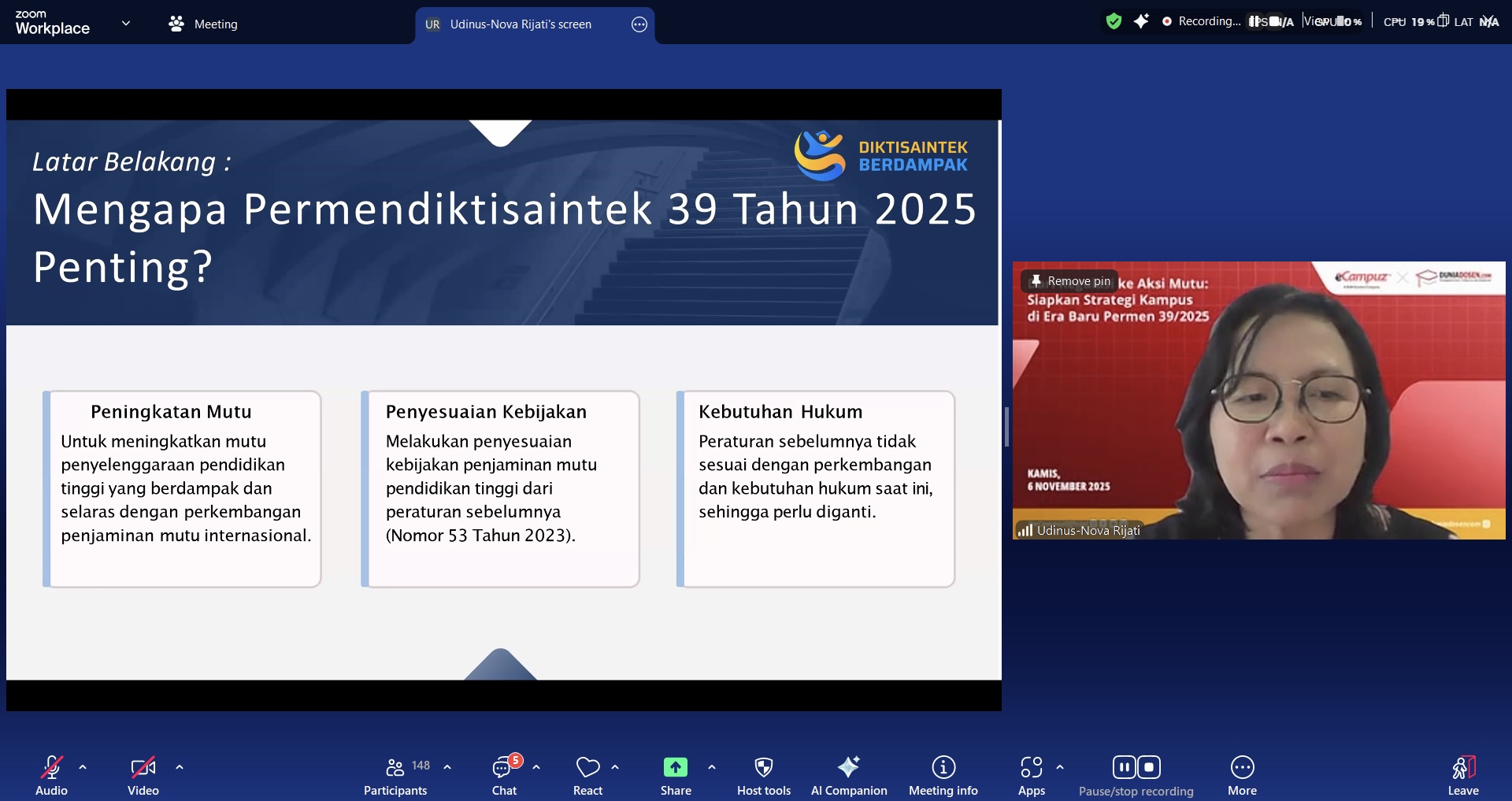Open the Host tools panel
Viewport: 1512px width, 801px height.
(763, 774)
